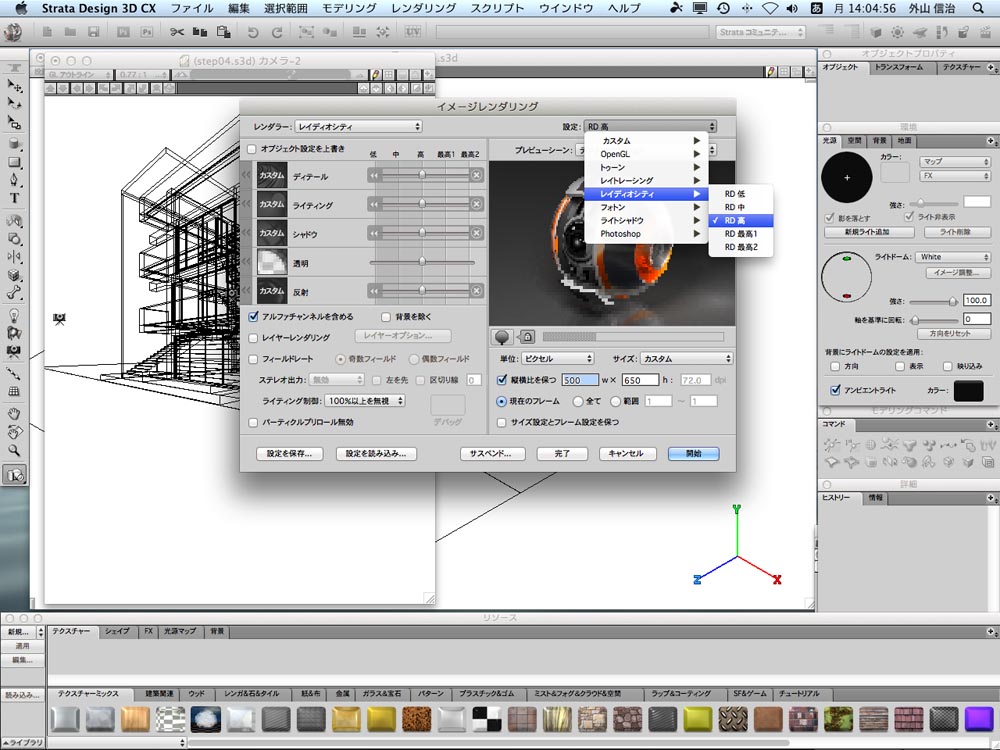Click the width field showing 500
This screenshot has height=750, width=1000.
point(580,380)
